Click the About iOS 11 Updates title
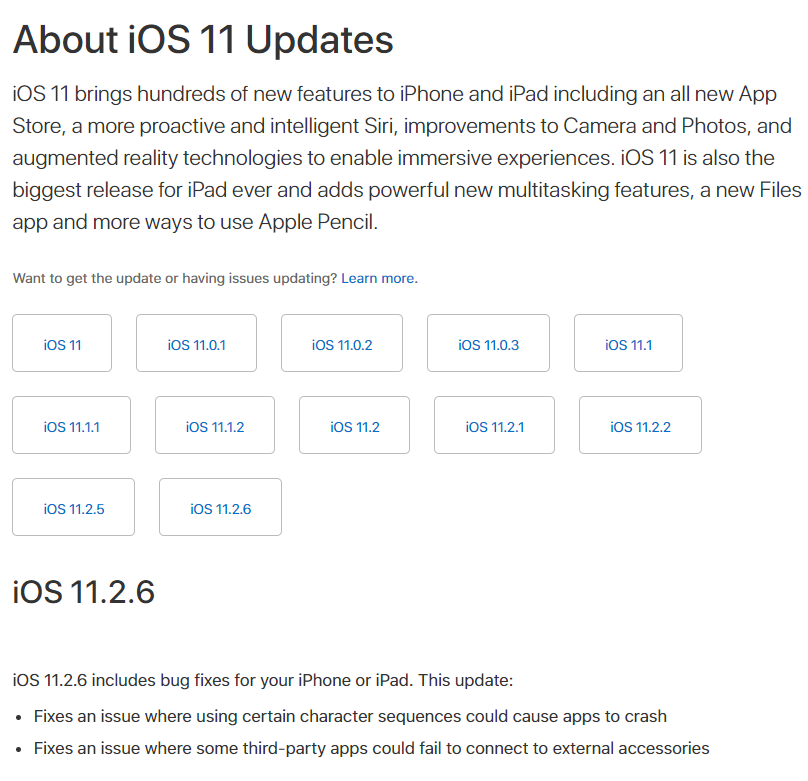 [x=203, y=40]
